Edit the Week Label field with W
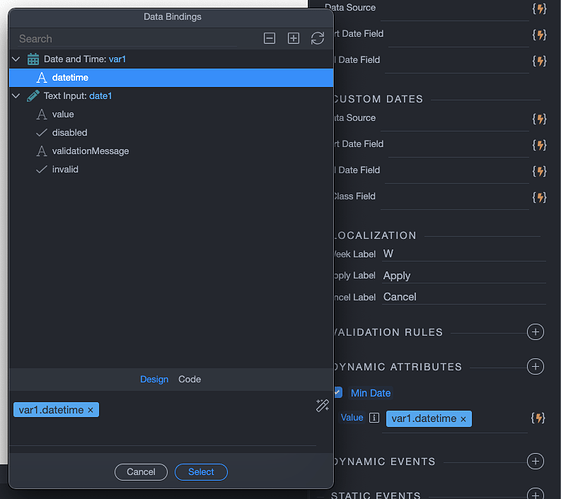 [x=464, y=254]
